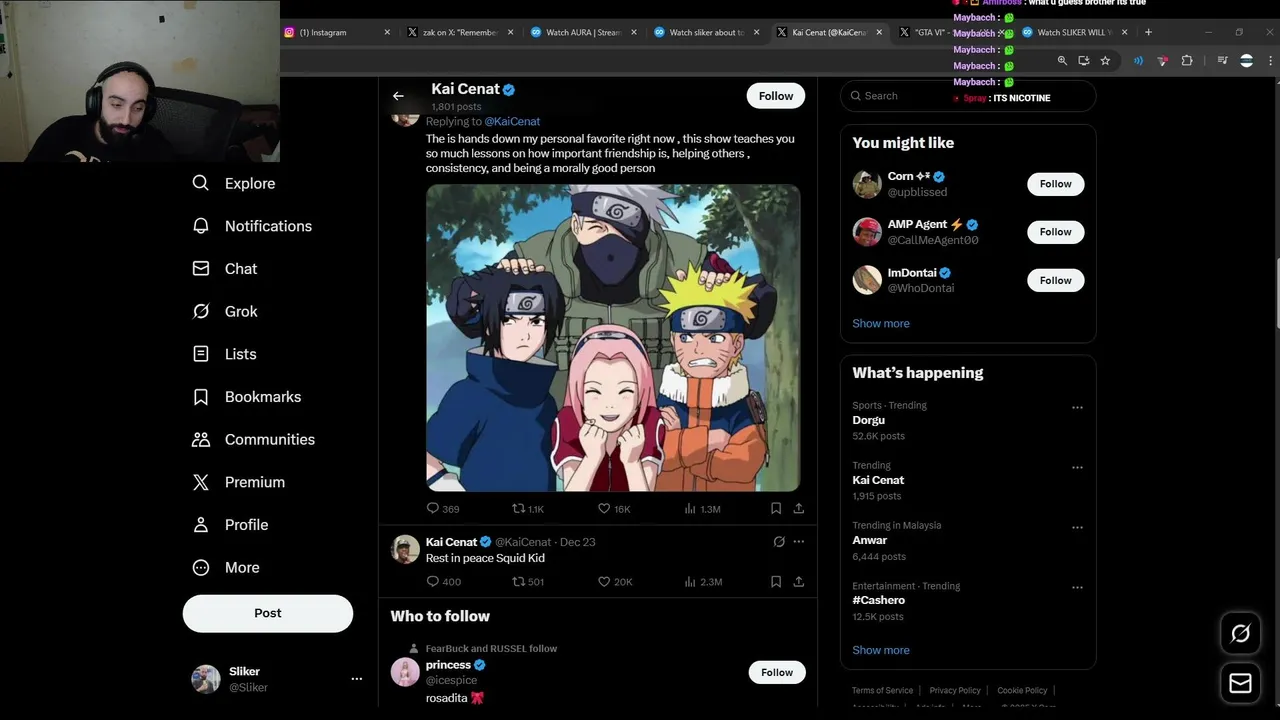Open more options for the Dorgu trend
Viewport: 1280px width, 720px height.
1077,407
